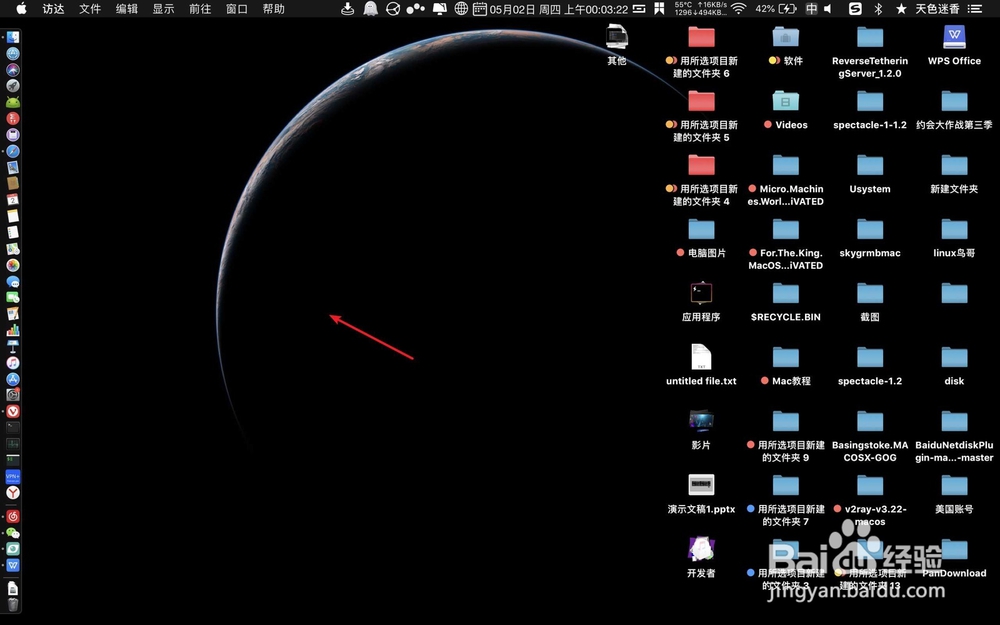
Task: Select the 开发者 desktop icon
Action: [702, 557]
